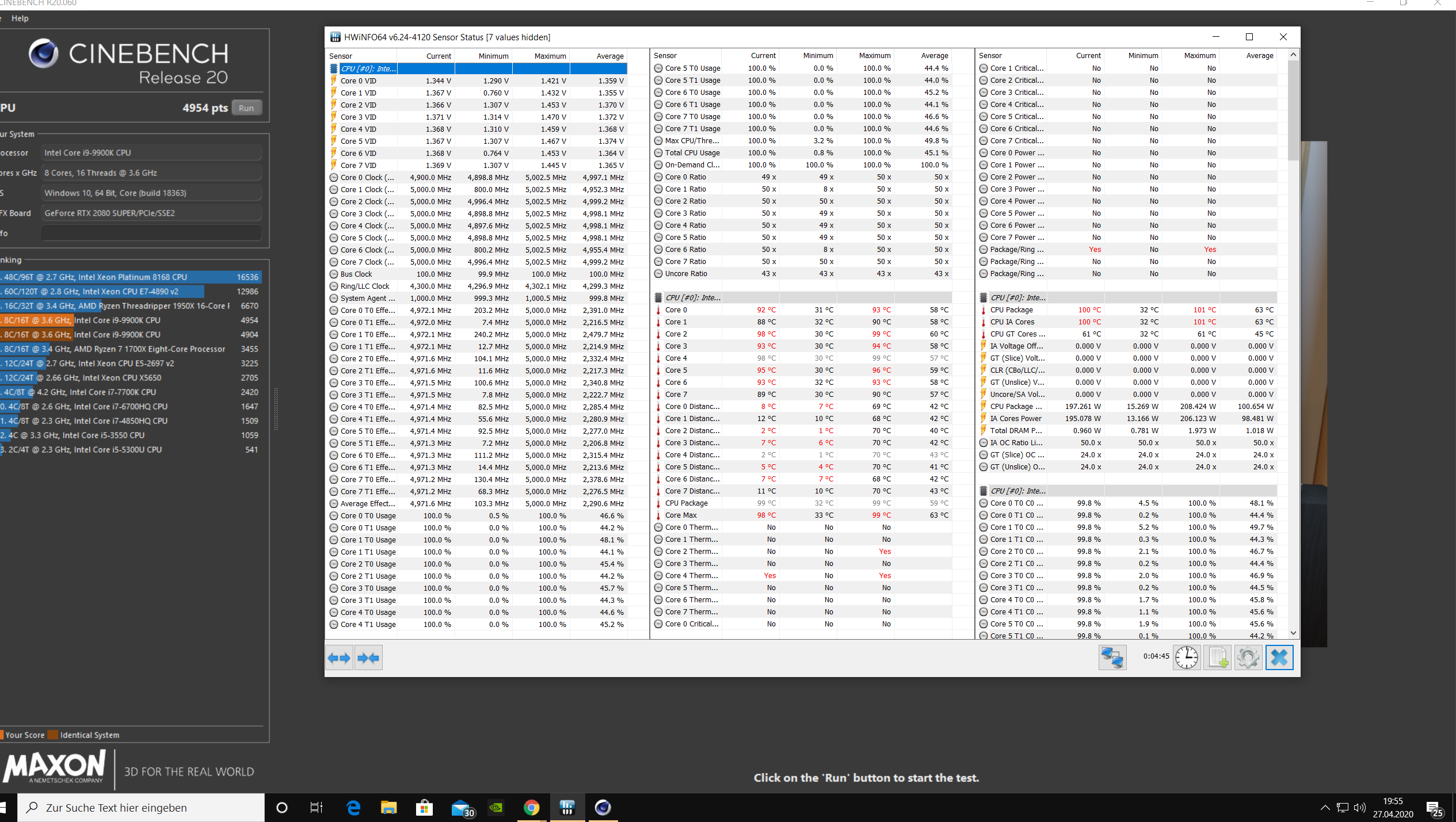Collapse the Total CPU Usage sensor entry
This screenshot has width=1456, height=822.
(658, 152)
